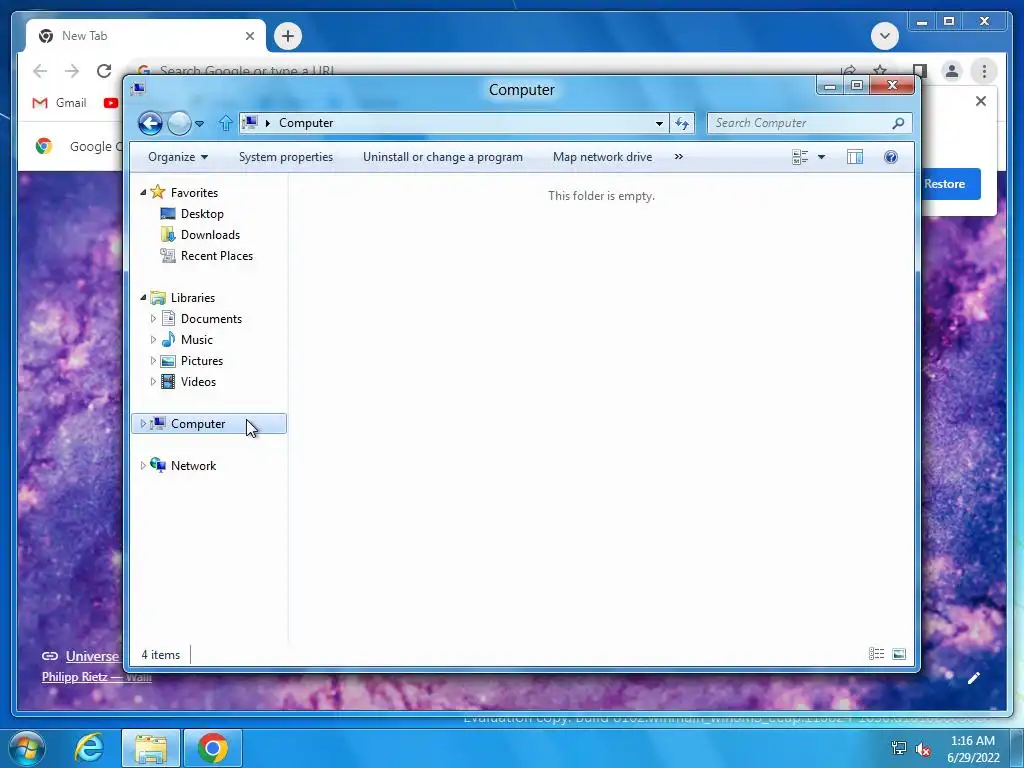The image size is (1024, 768).
Task: Switch to large icons view from status bar
Action: 899,654
